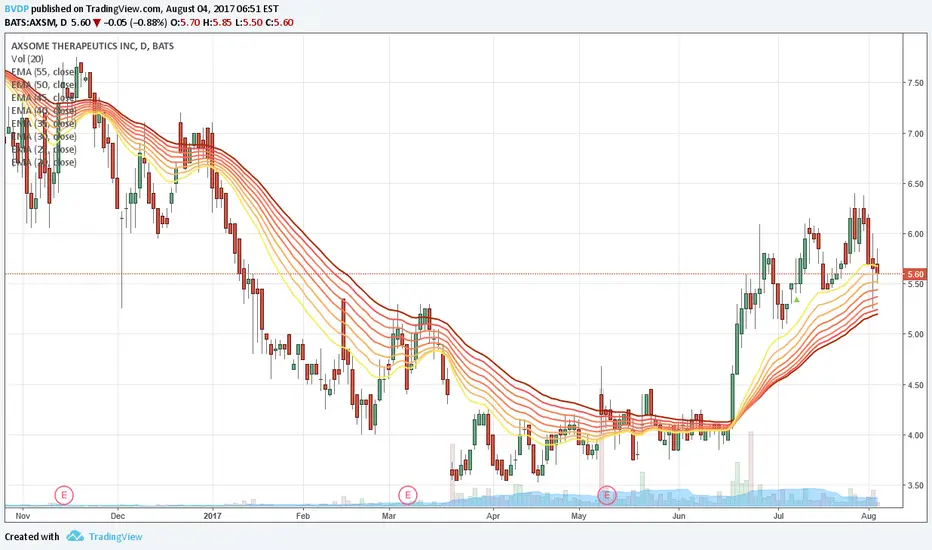
Task: Click the Feb label on the time axis
Action: [x=303, y=516]
